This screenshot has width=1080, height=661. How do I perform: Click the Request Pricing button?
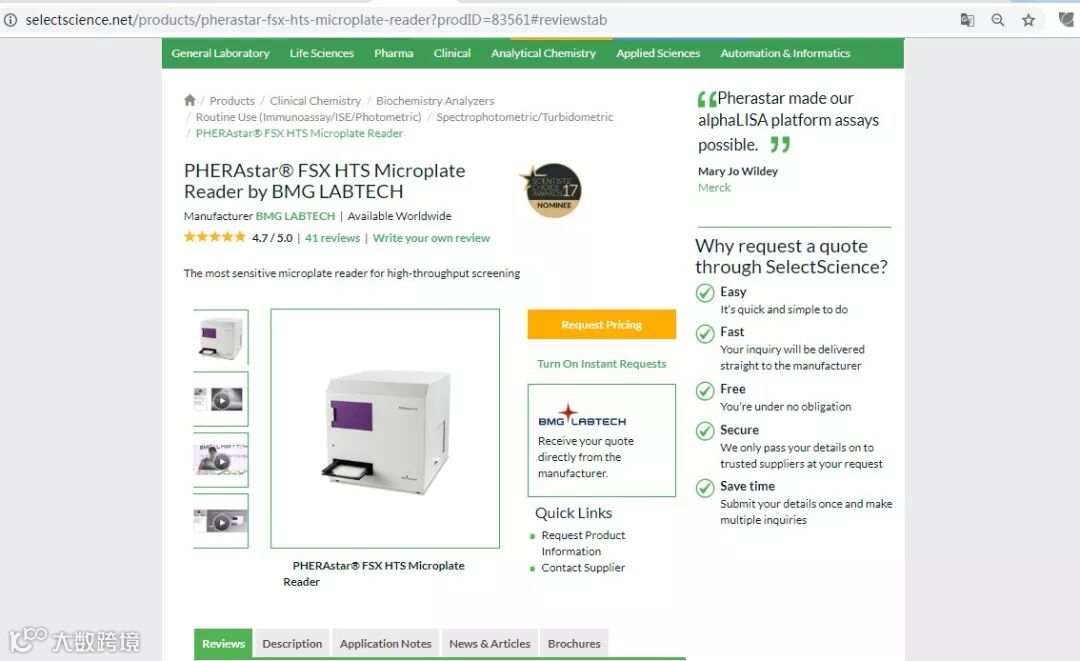point(601,324)
